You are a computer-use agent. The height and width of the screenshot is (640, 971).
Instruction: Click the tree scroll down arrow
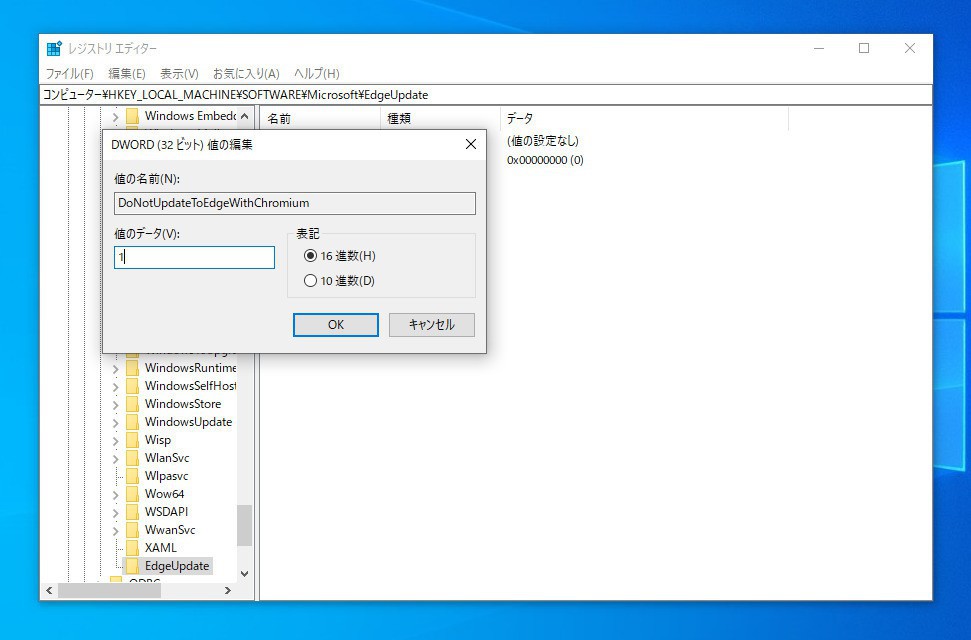pos(245,574)
